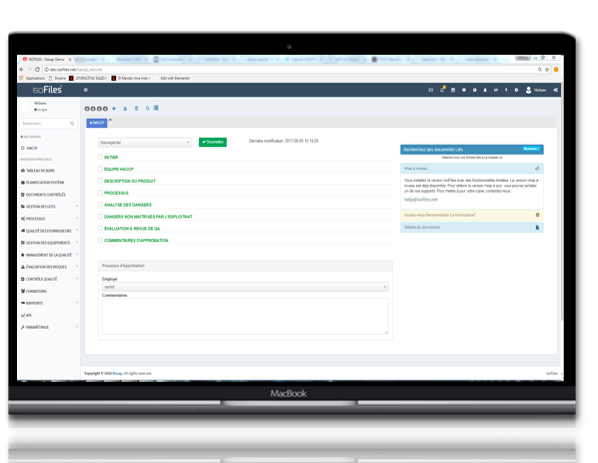Select the blue HACCP tab

pyautogui.click(x=96, y=123)
